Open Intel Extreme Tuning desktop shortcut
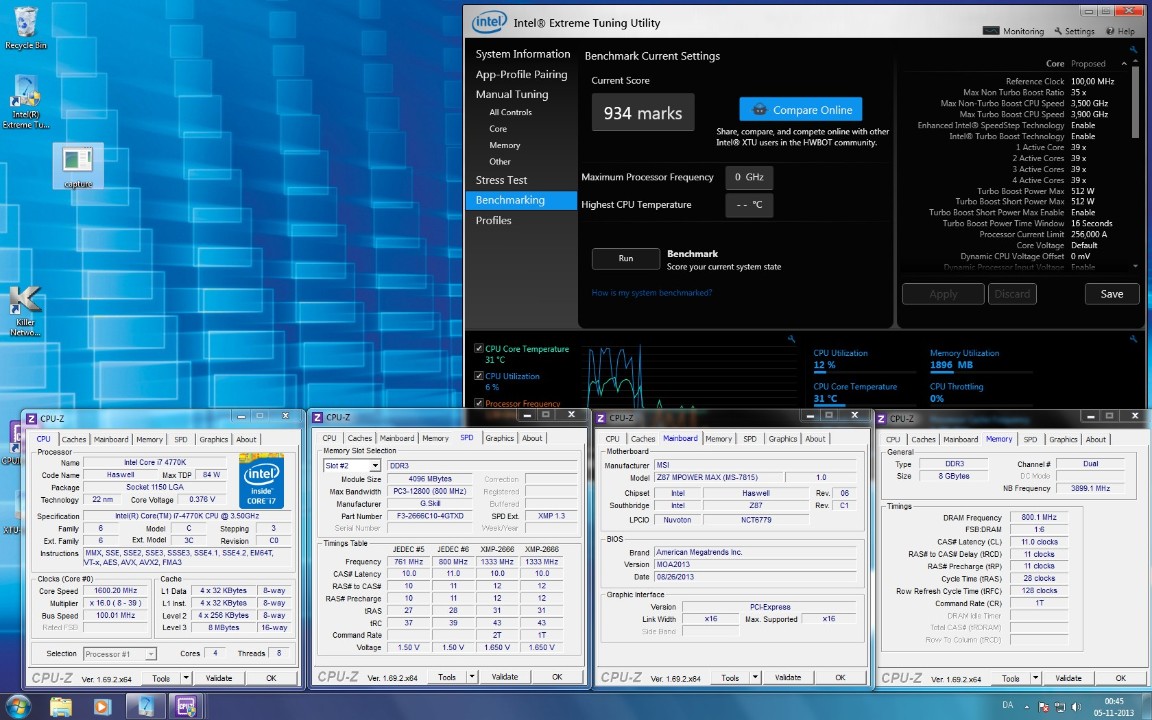The width and height of the screenshot is (1152, 720). [26, 101]
